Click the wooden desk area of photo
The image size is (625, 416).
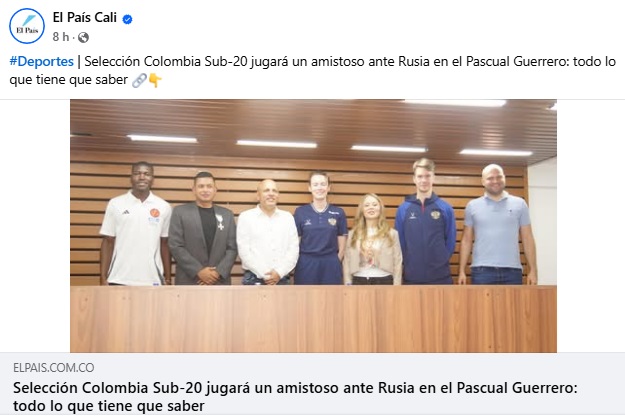point(313,319)
